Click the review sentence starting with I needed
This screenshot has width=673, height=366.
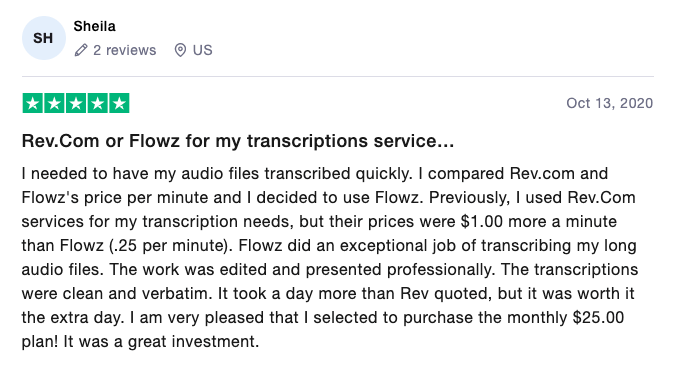coord(217,174)
